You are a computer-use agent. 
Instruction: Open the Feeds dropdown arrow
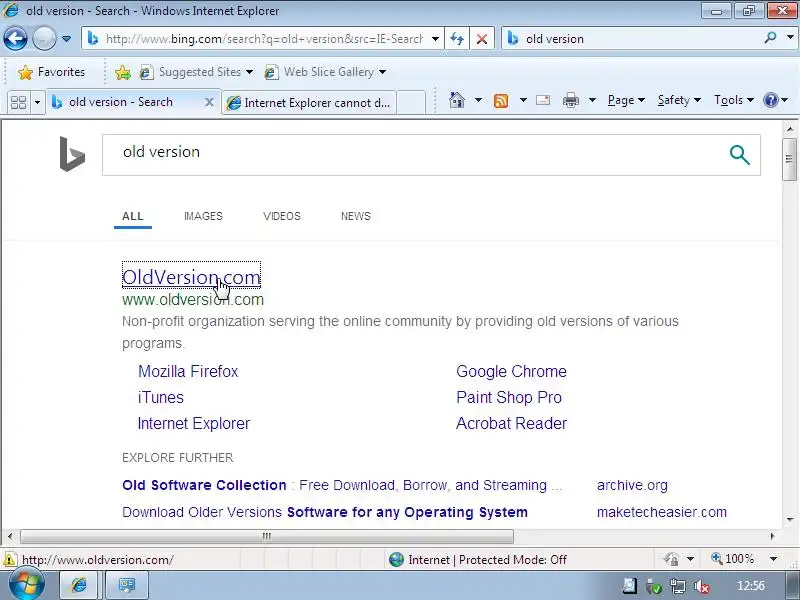[523, 100]
